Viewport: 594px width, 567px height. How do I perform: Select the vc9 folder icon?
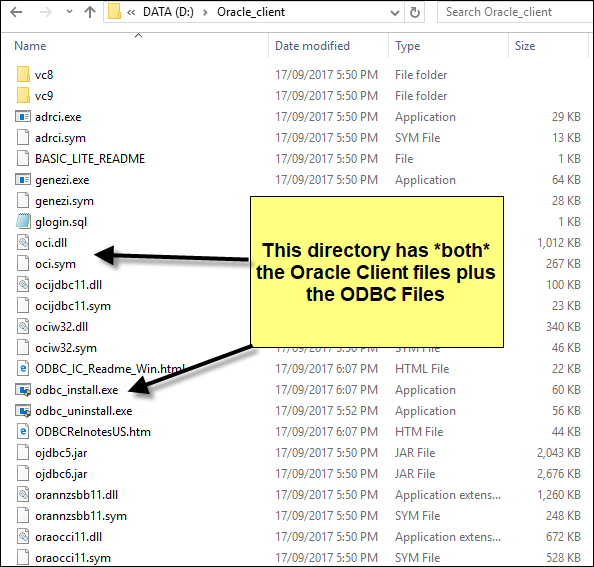pyautogui.click(x=23, y=95)
